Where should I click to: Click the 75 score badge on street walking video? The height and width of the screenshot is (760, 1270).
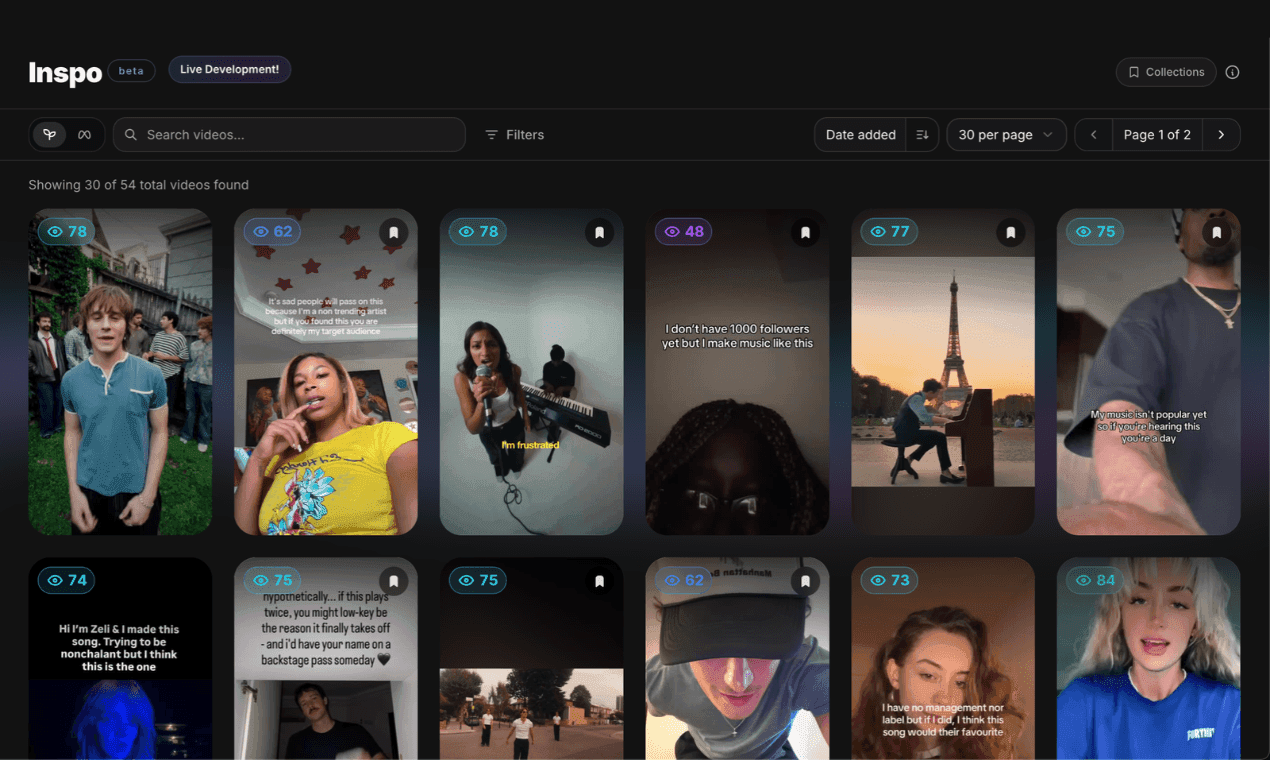pos(478,580)
